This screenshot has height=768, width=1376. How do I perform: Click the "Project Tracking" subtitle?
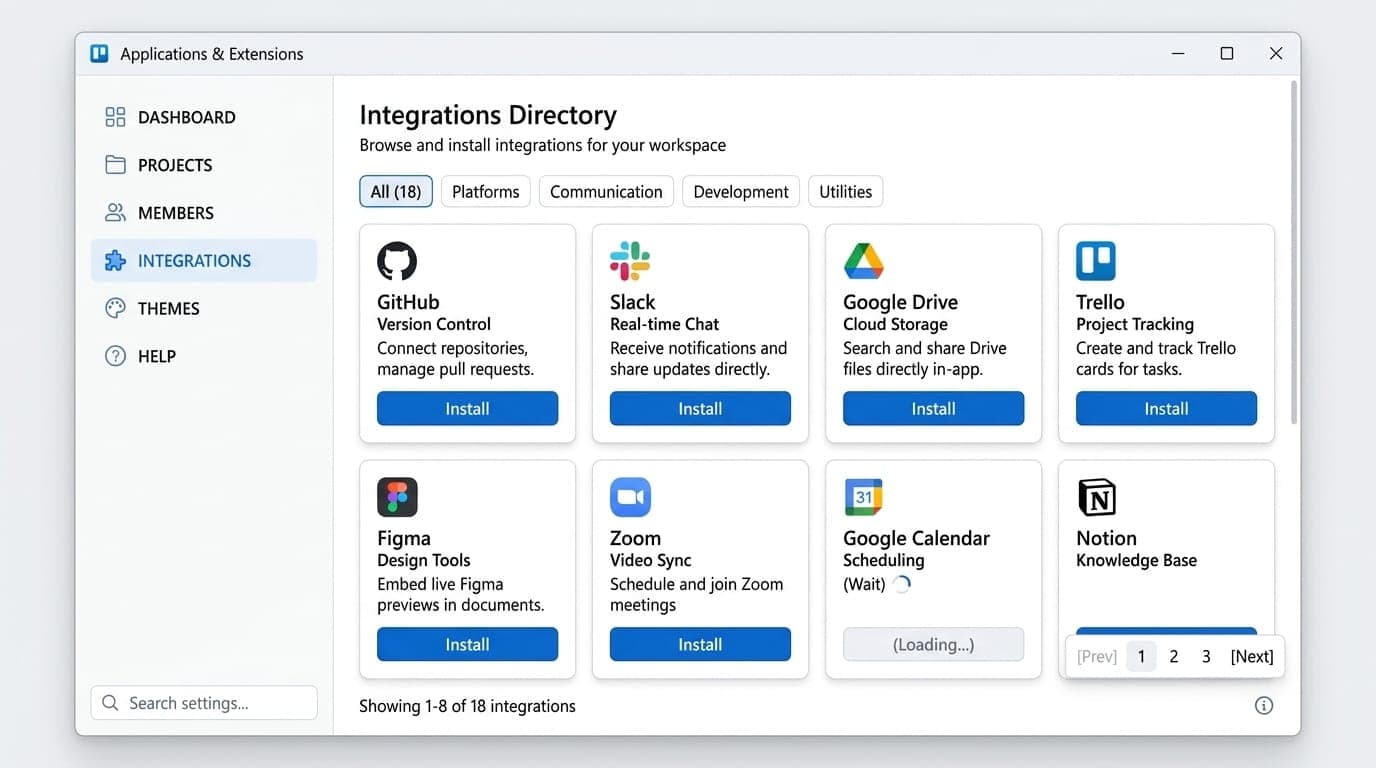pyautogui.click(x=1135, y=324)
